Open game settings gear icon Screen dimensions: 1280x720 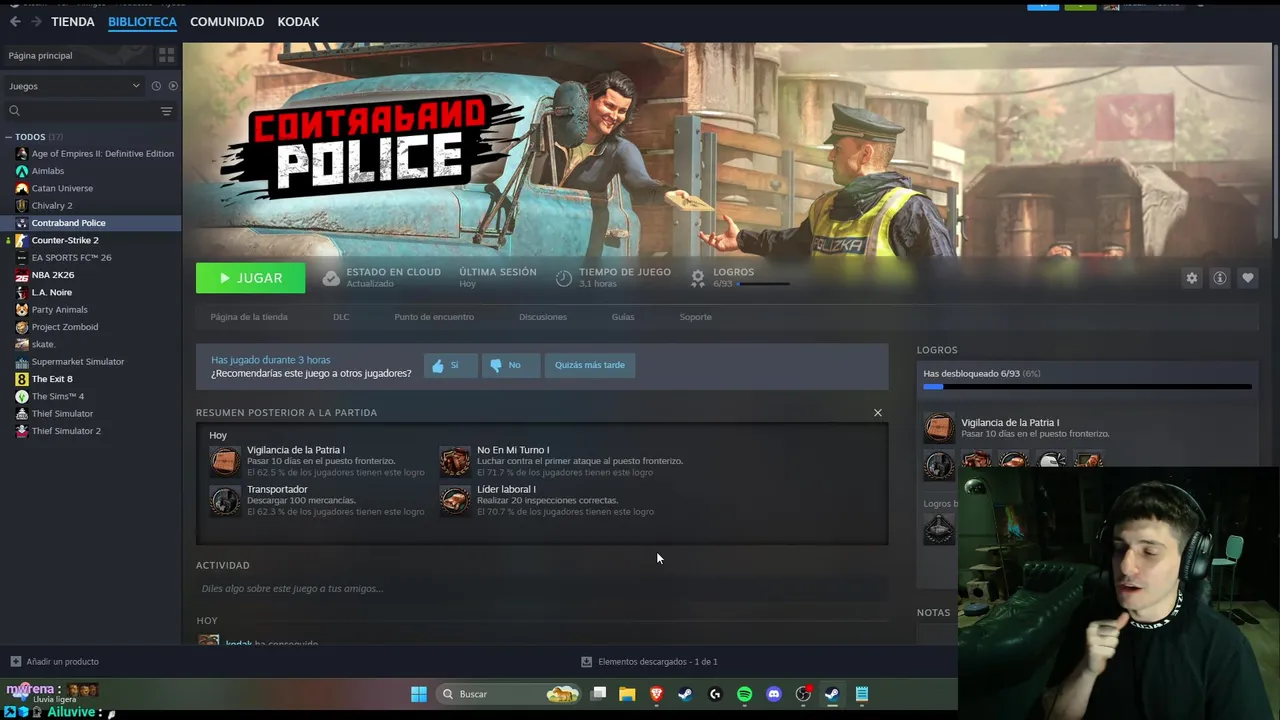tap(1191, 278)
